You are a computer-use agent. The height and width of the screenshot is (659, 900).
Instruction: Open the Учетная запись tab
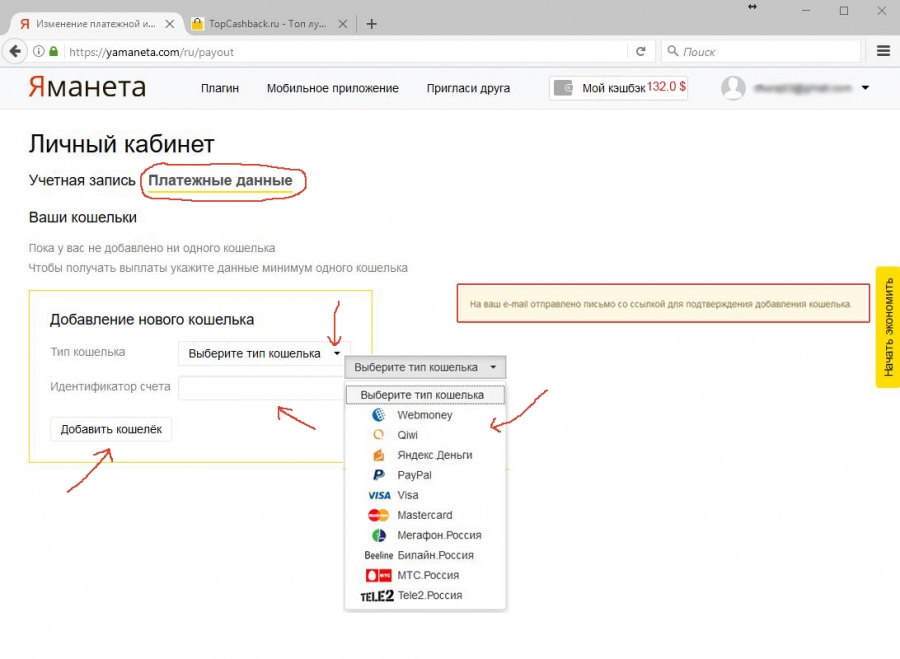click(x=82, y=180)
